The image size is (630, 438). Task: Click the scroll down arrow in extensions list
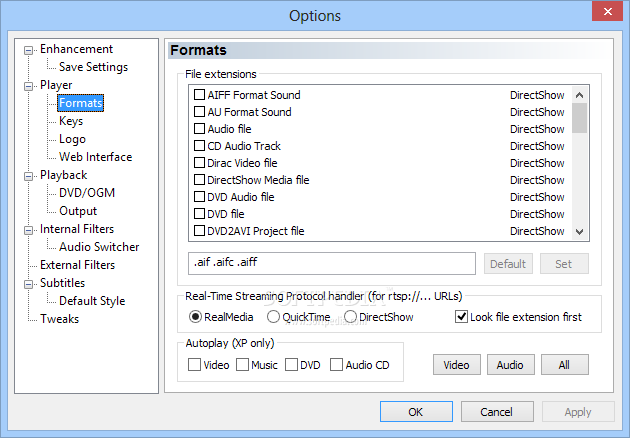(579, 231)
